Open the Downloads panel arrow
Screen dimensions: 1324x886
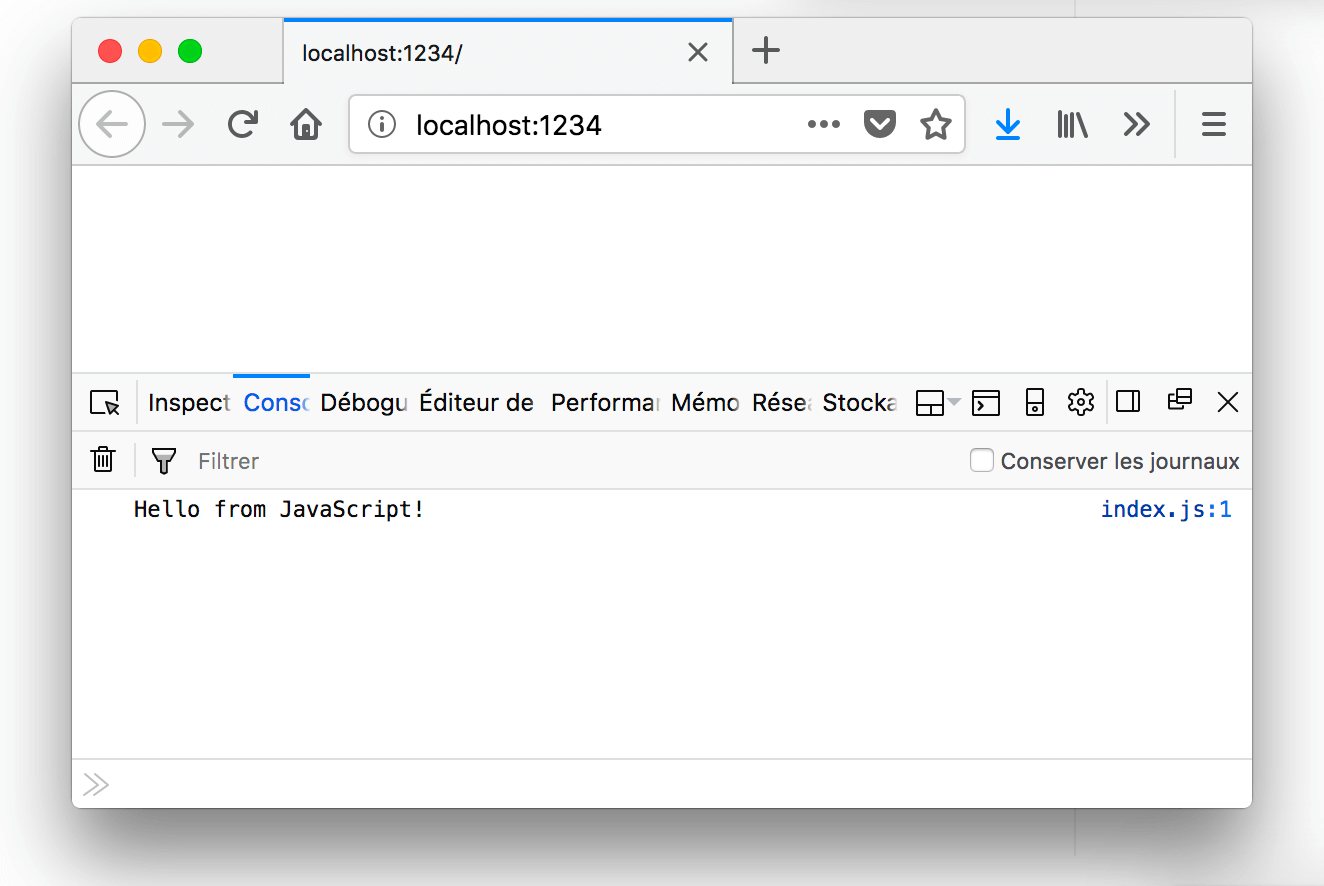click(x=1008, y=124)
